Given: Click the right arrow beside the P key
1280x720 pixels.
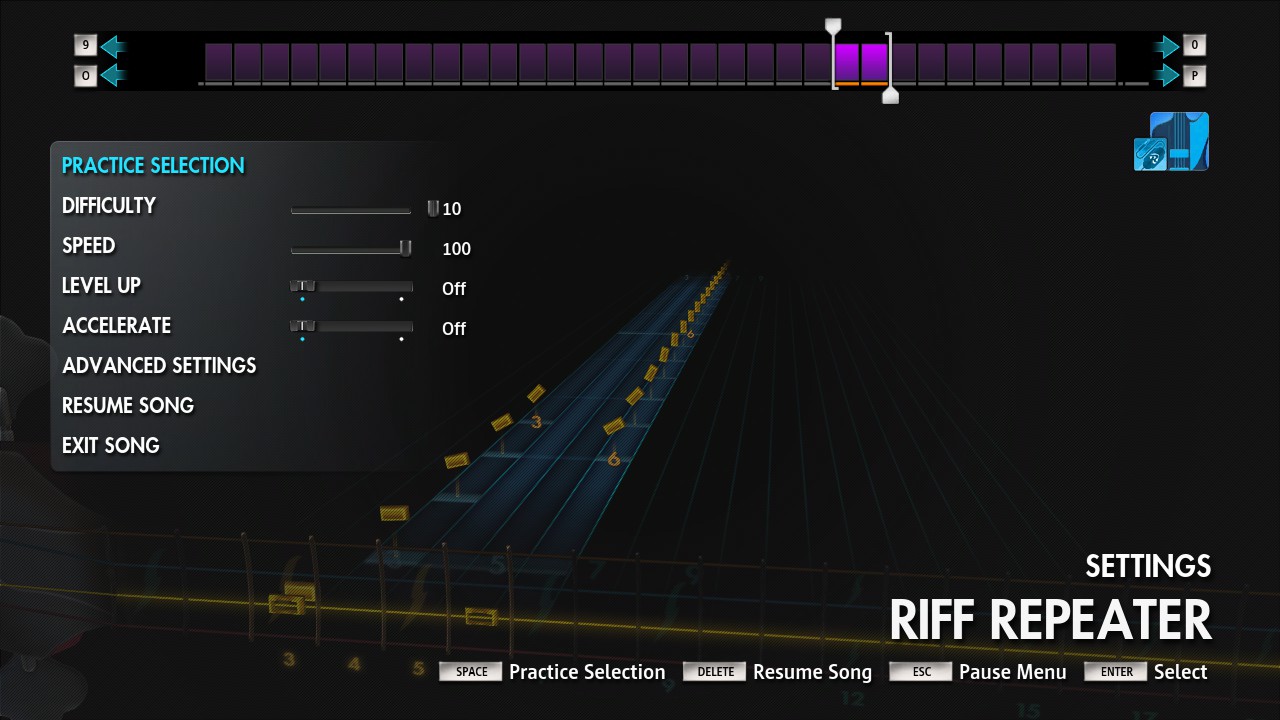Looking at the screenshot, I should tap(1168, 76).
